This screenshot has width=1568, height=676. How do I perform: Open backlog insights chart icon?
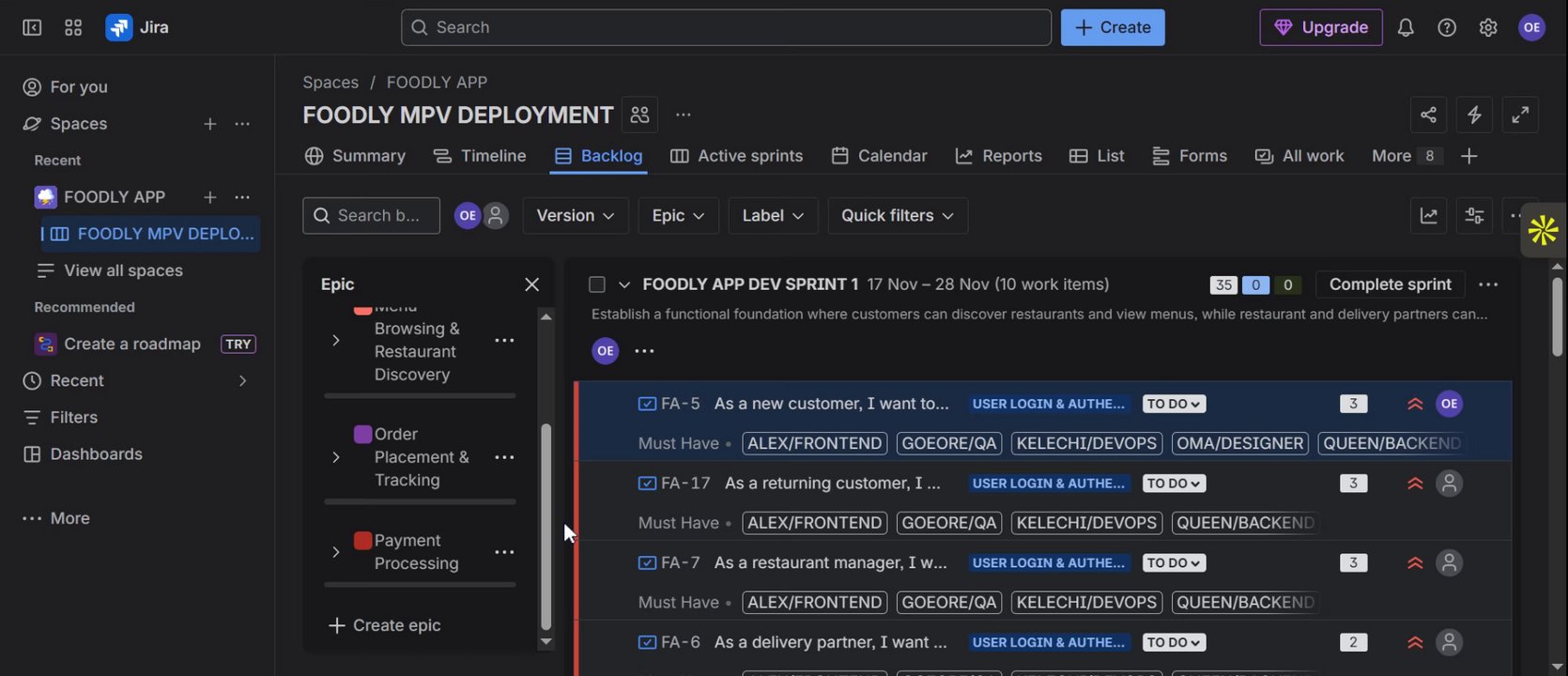point(1428,216)
